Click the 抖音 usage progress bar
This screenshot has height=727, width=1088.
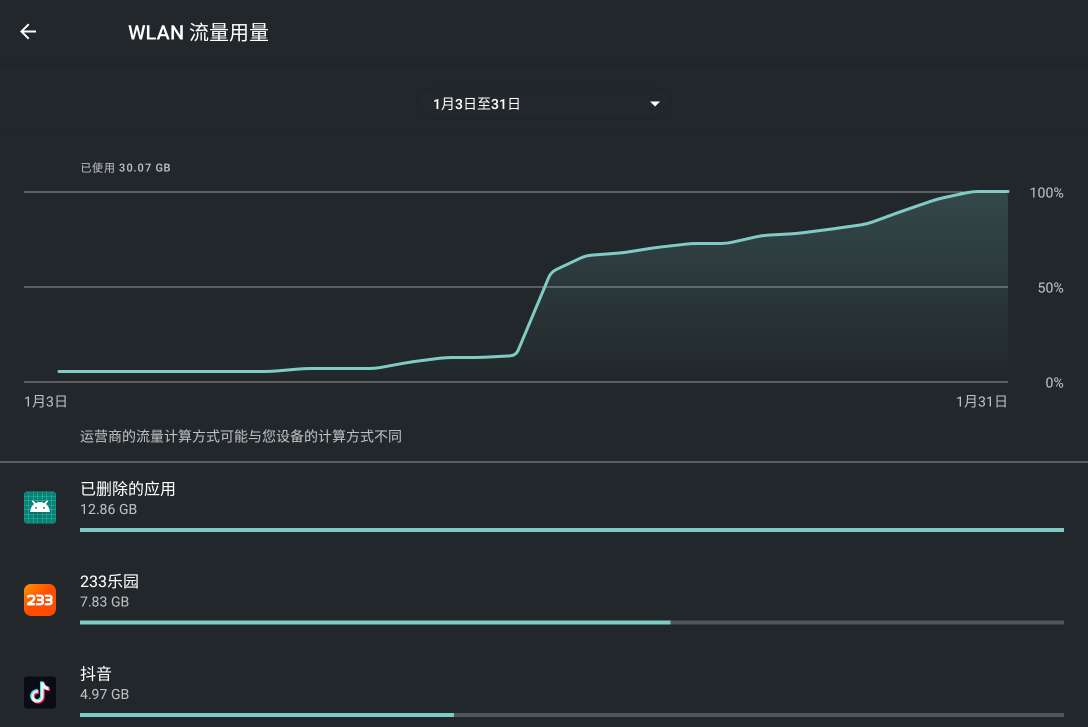click(x=571, y=714)
